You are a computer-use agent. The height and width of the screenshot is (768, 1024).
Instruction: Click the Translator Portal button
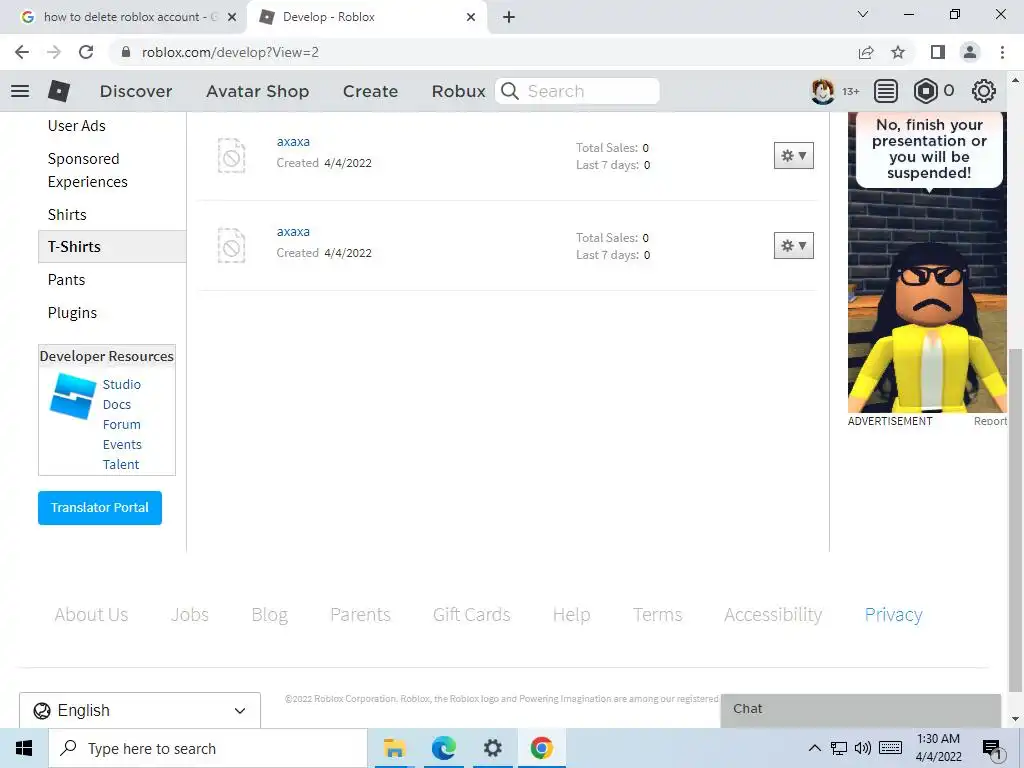tap(100, 508)
